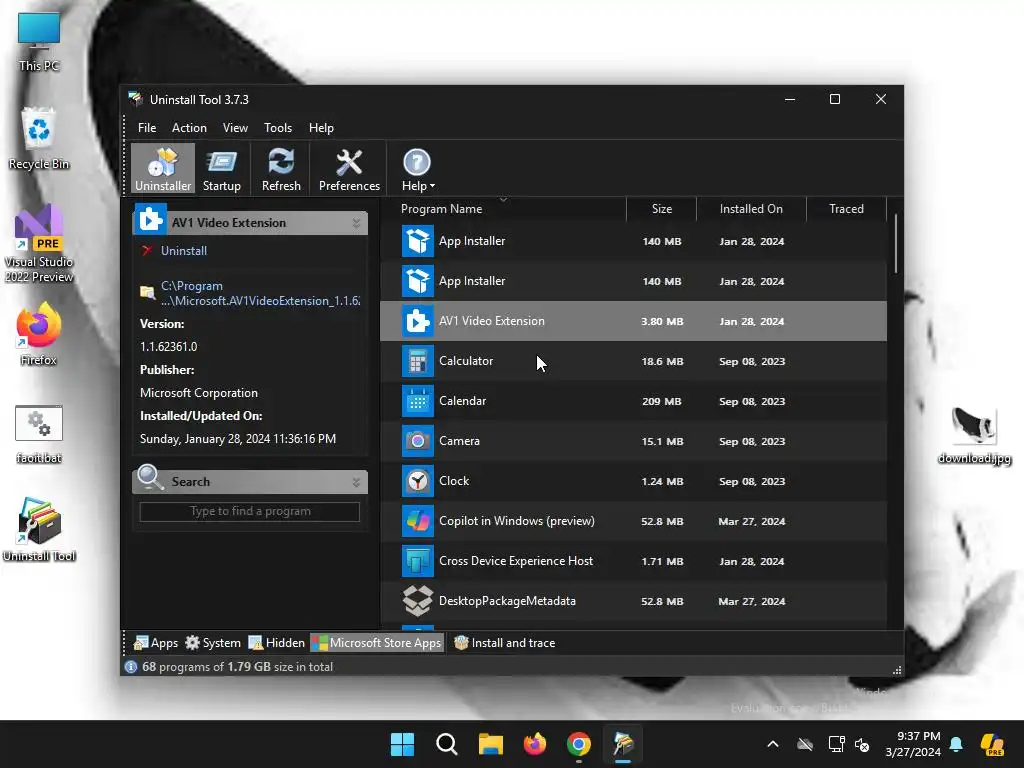Screen dimensions: 1024x768
Task: Select the first App Installer icon
Action: click(x=417, y=241)
